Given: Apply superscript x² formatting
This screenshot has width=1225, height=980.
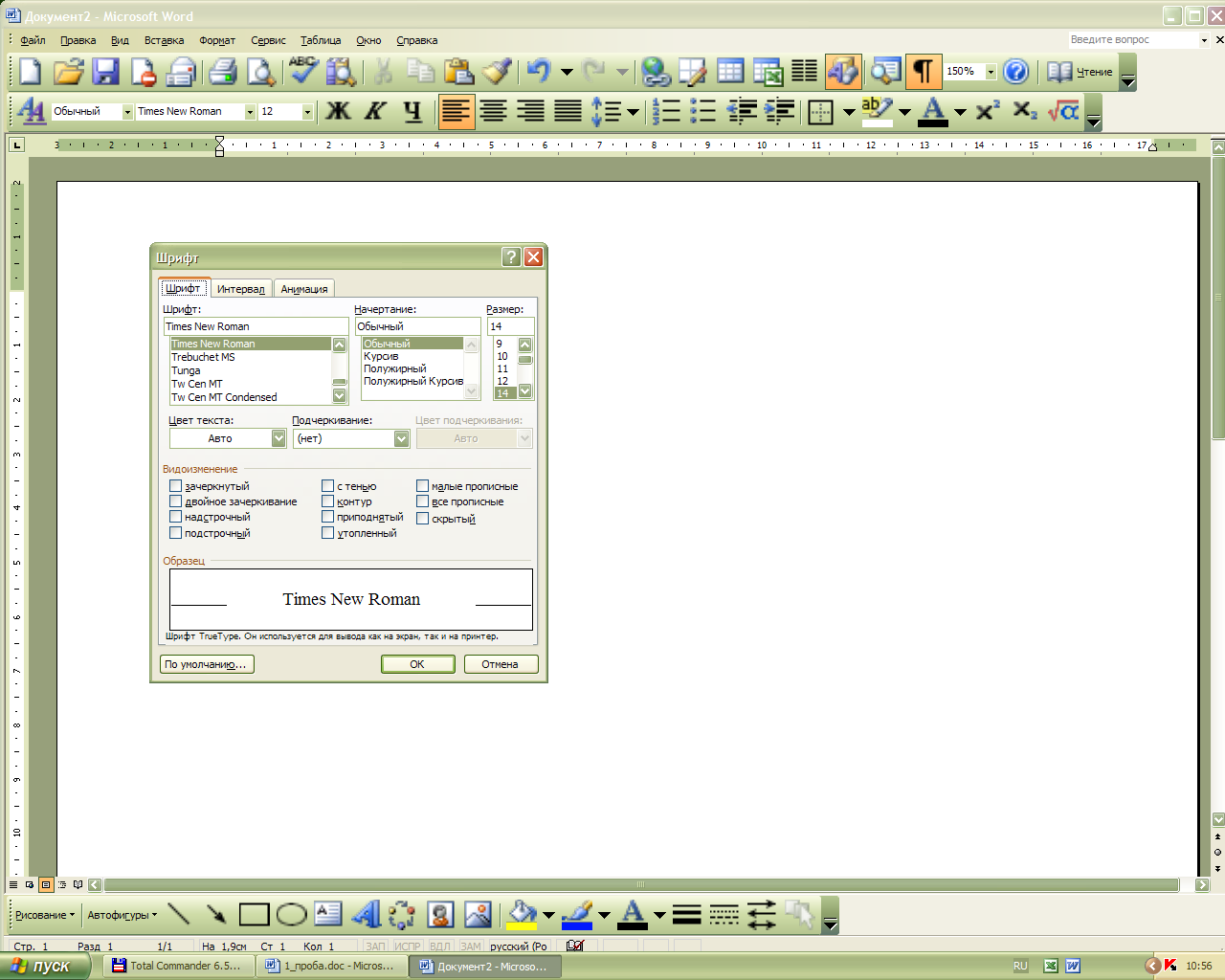Looking at the screenshot, I should pos(988,112).
